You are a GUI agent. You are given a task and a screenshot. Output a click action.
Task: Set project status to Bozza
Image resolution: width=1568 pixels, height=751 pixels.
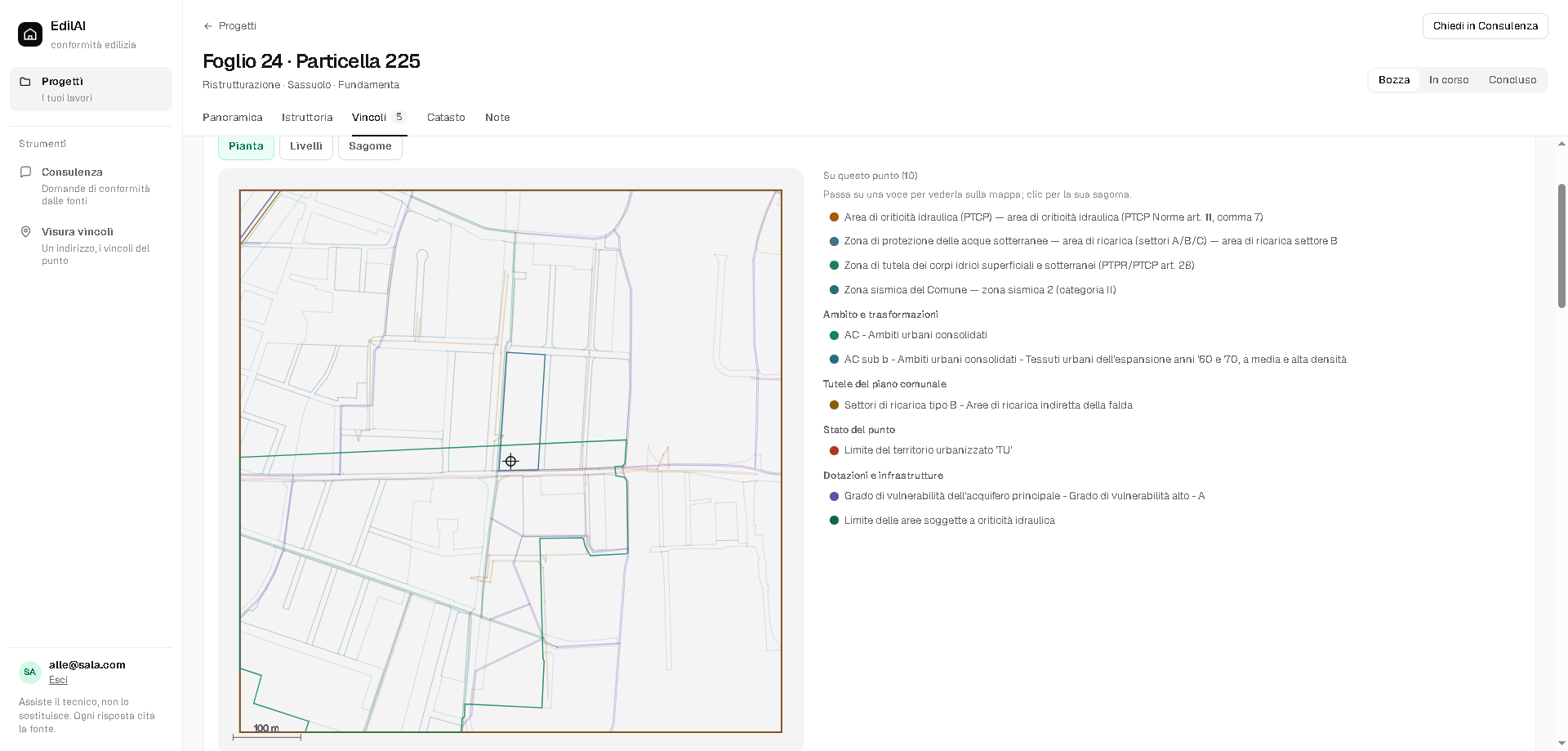point(1394,80)
